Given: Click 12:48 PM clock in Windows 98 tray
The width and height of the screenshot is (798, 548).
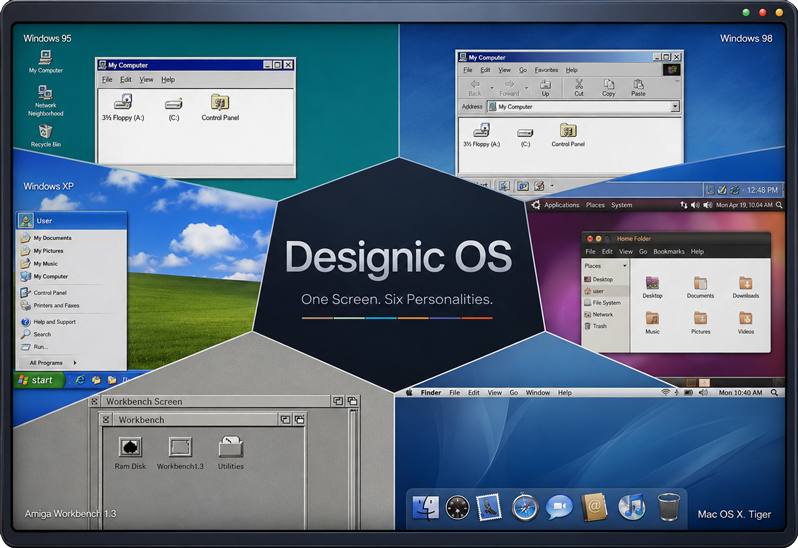Looking at the screenshot, I should [762, 190].
